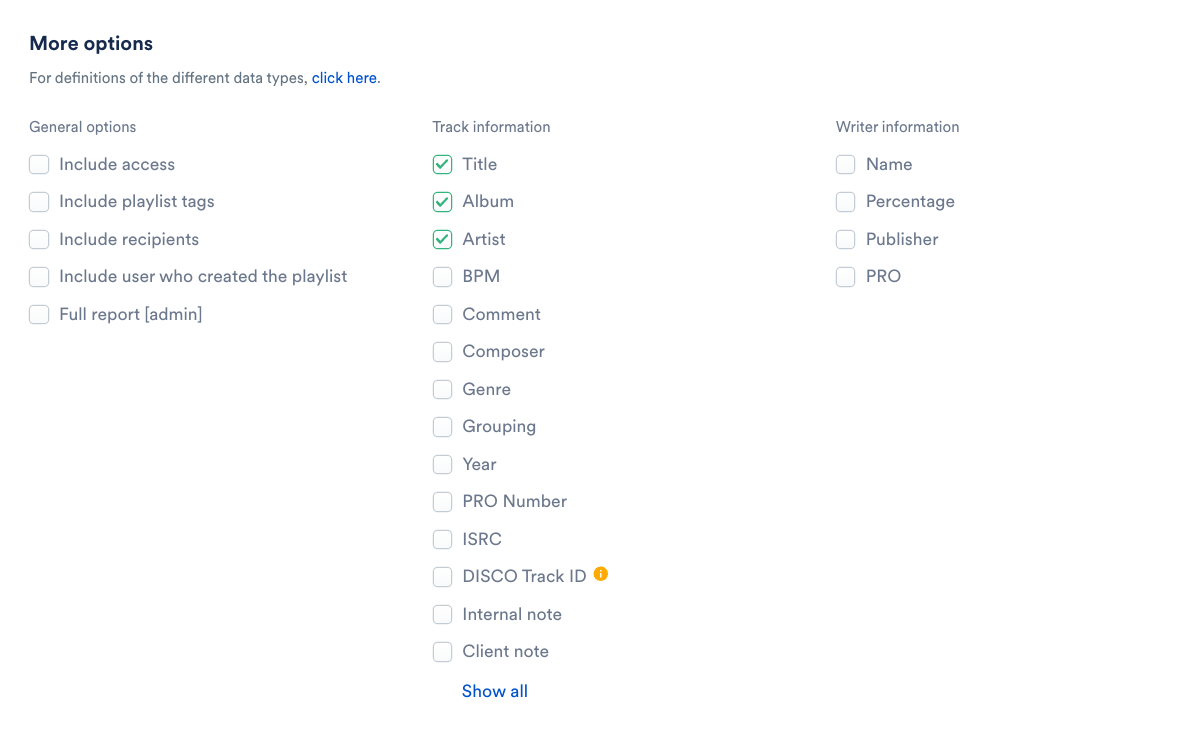This screenshot has height=732, width=1203.
Task: Check Include user who created the playlist
Action: (39, 277)
